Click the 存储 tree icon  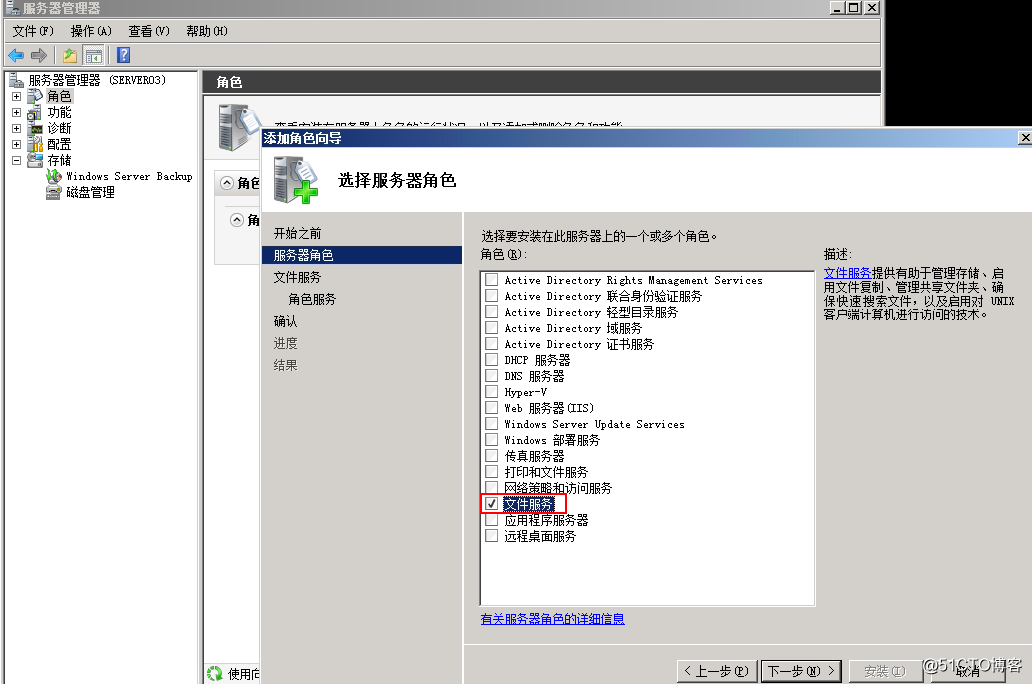35,160
